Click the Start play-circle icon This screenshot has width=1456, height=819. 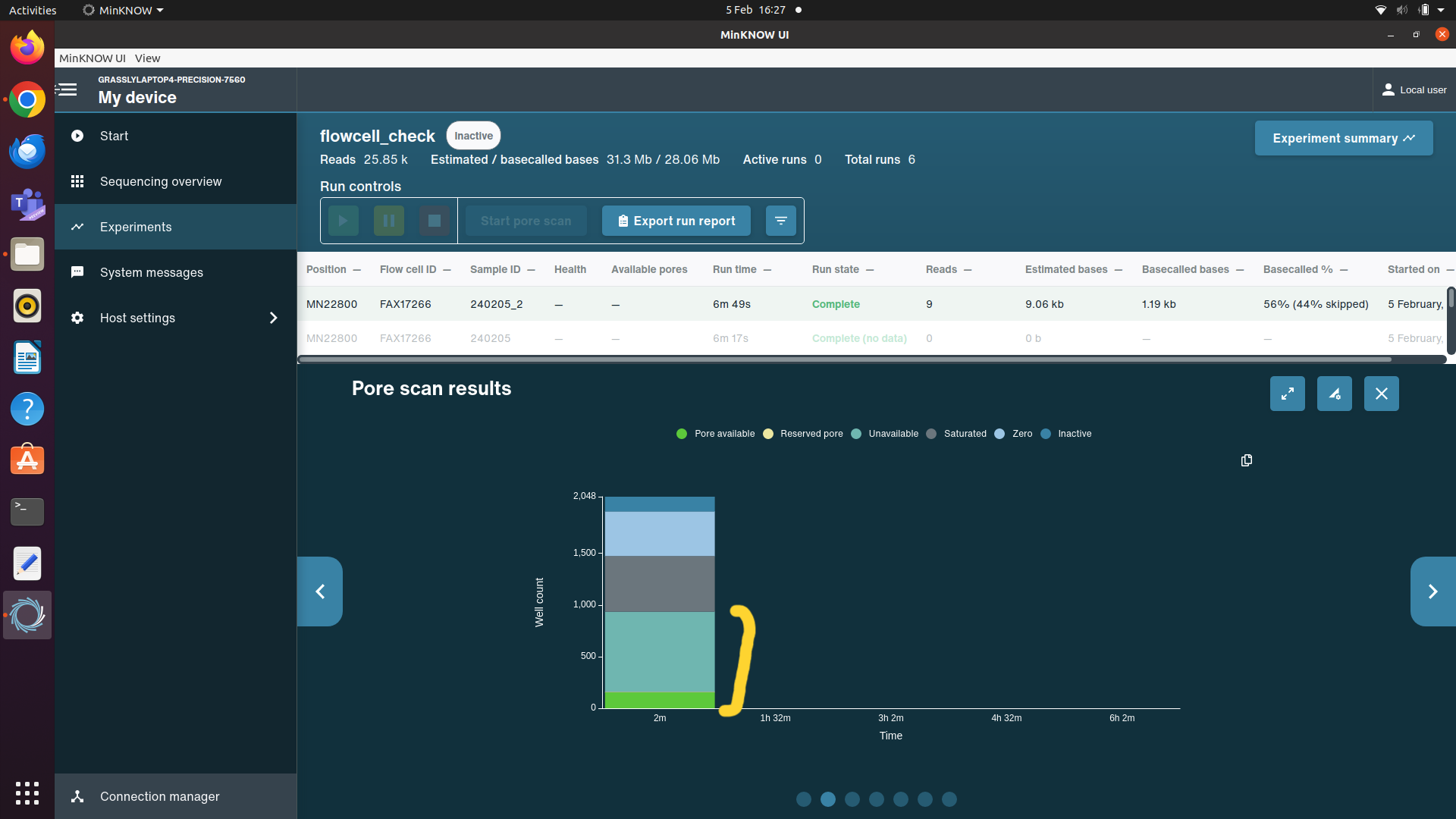coord(77,136)
